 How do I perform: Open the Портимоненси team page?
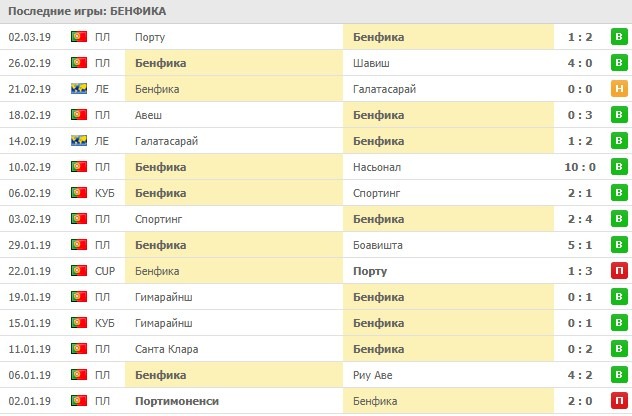coord(176,401)
